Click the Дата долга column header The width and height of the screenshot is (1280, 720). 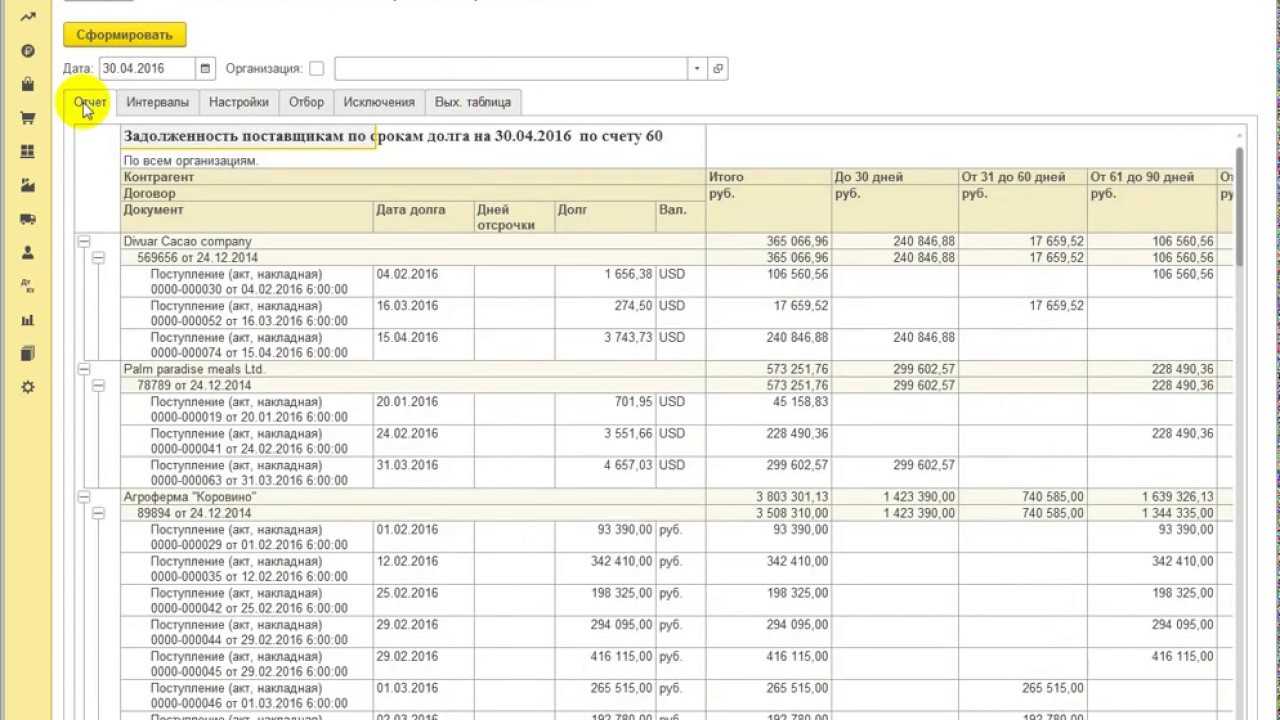pyautogui.click(x=424, y=217)
